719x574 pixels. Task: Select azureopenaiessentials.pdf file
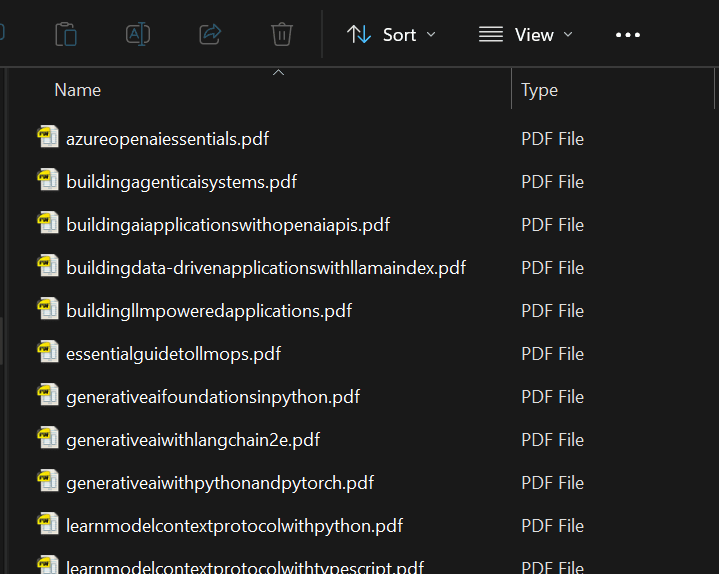pyautogui.click(x=167, y=139)
